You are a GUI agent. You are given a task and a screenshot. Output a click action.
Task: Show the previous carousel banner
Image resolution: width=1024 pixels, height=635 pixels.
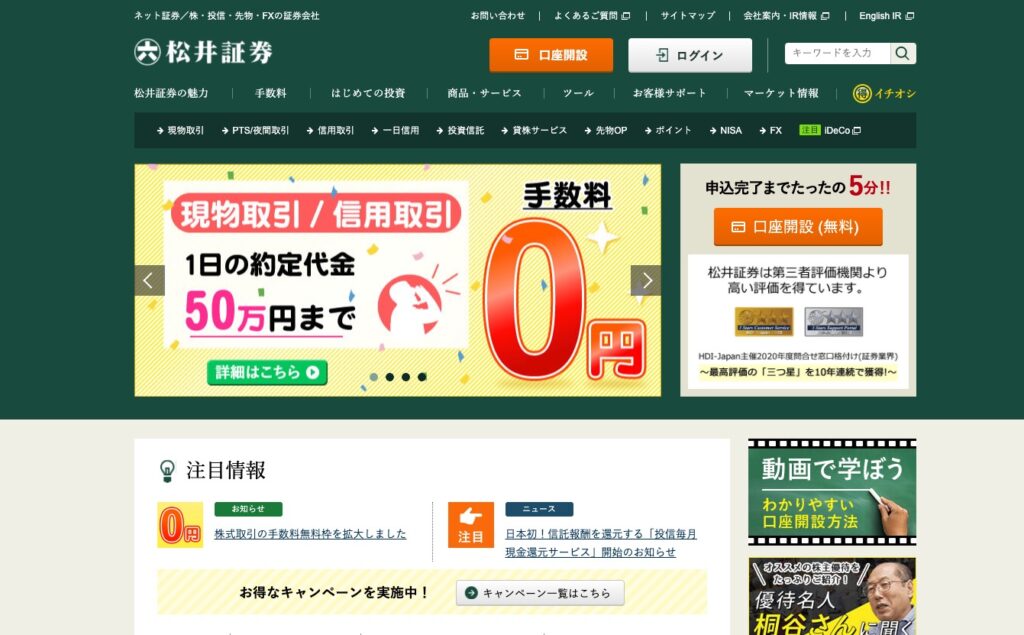(150, 280)
